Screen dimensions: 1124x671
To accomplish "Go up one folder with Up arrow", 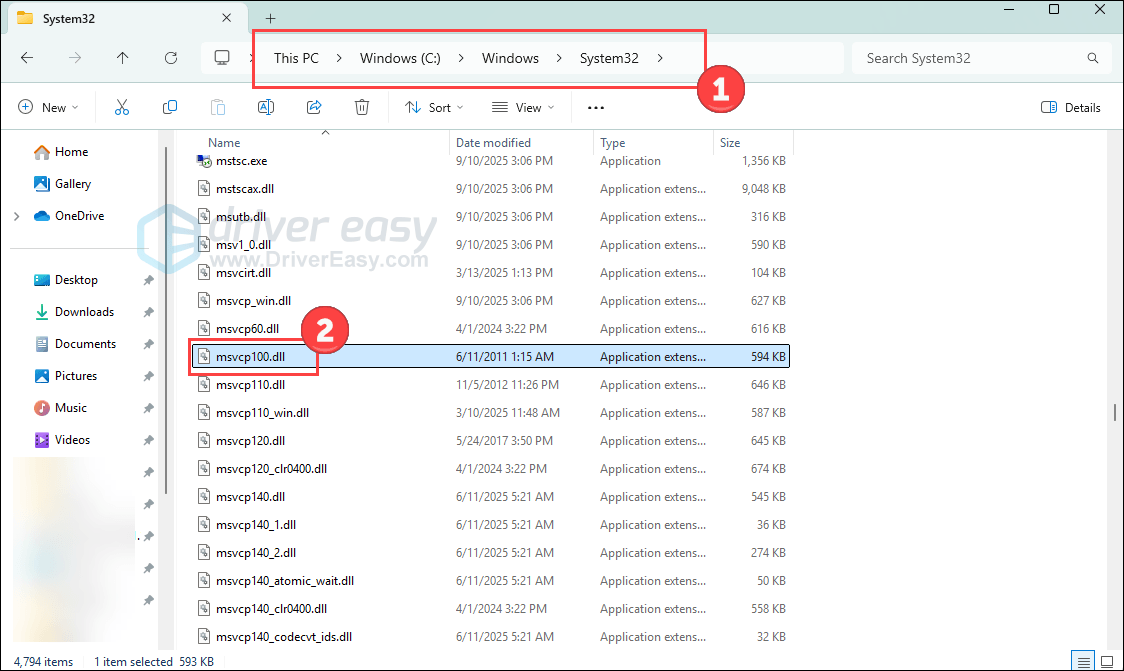I will point(123,58).
